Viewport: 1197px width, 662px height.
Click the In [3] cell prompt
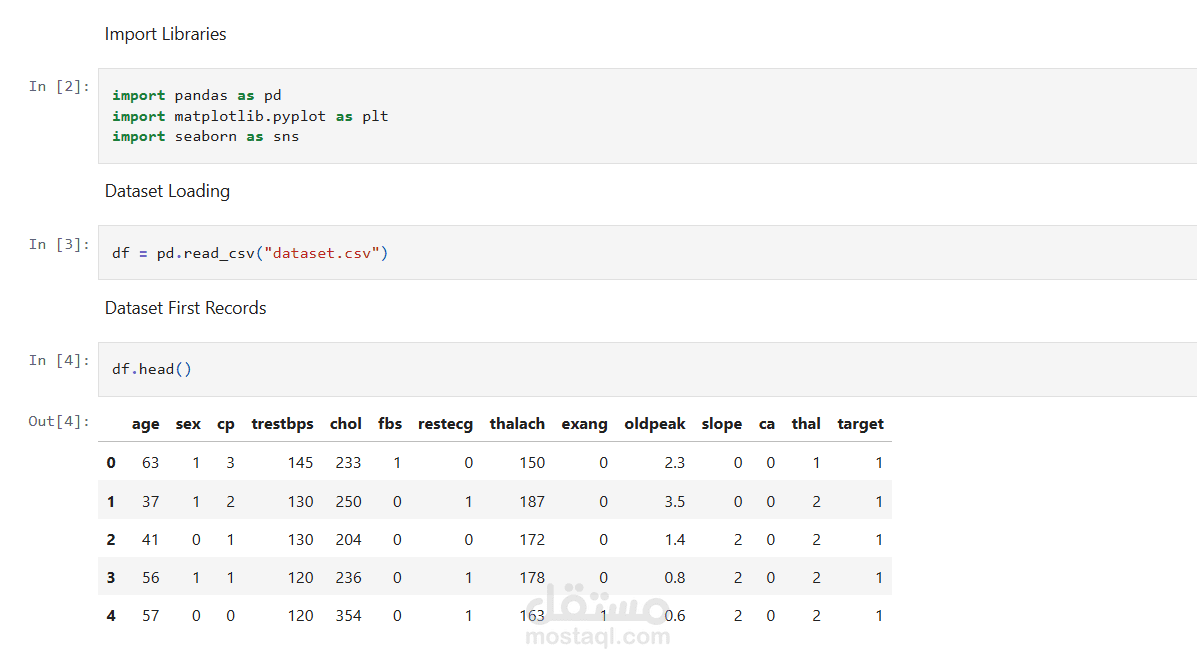pos(59,244)
